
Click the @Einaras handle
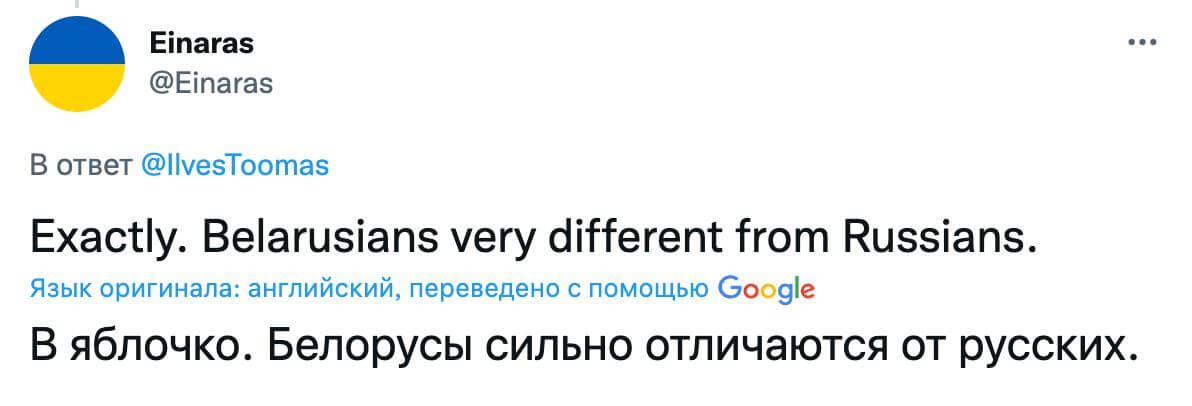click(210, 84)
